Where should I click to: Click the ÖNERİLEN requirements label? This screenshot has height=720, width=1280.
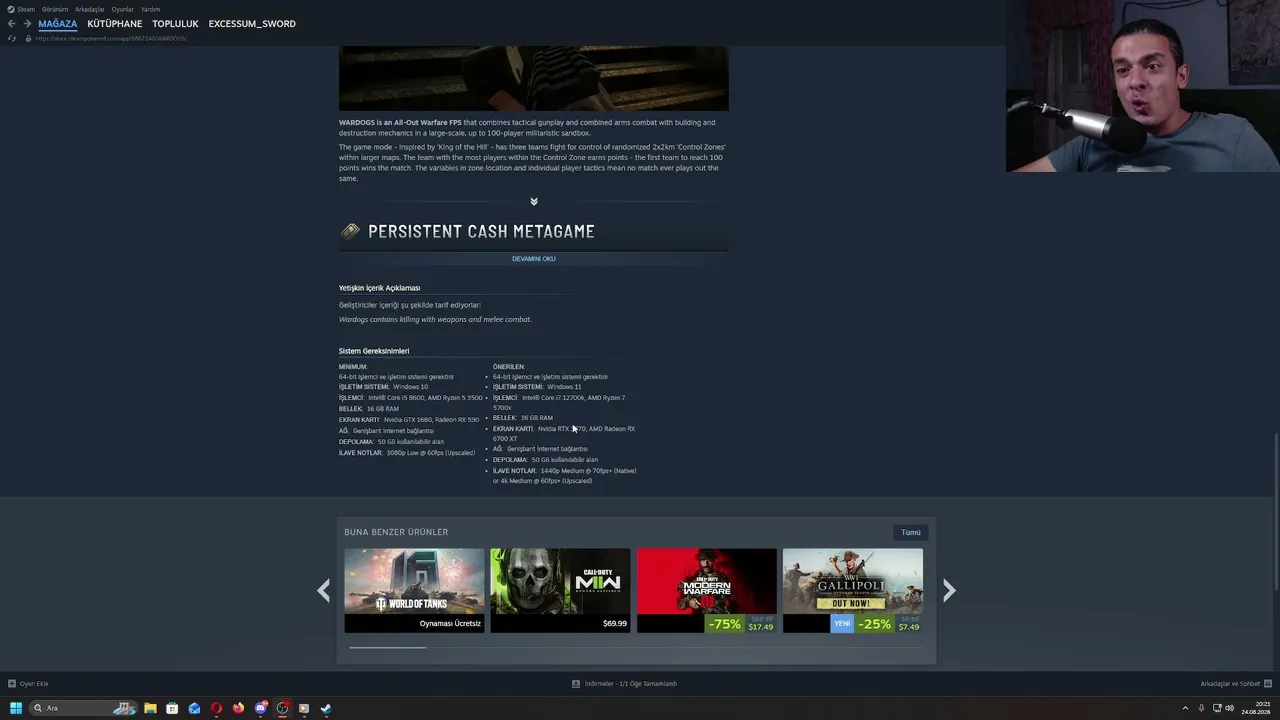pyautogui.click(x=509, y=367)
